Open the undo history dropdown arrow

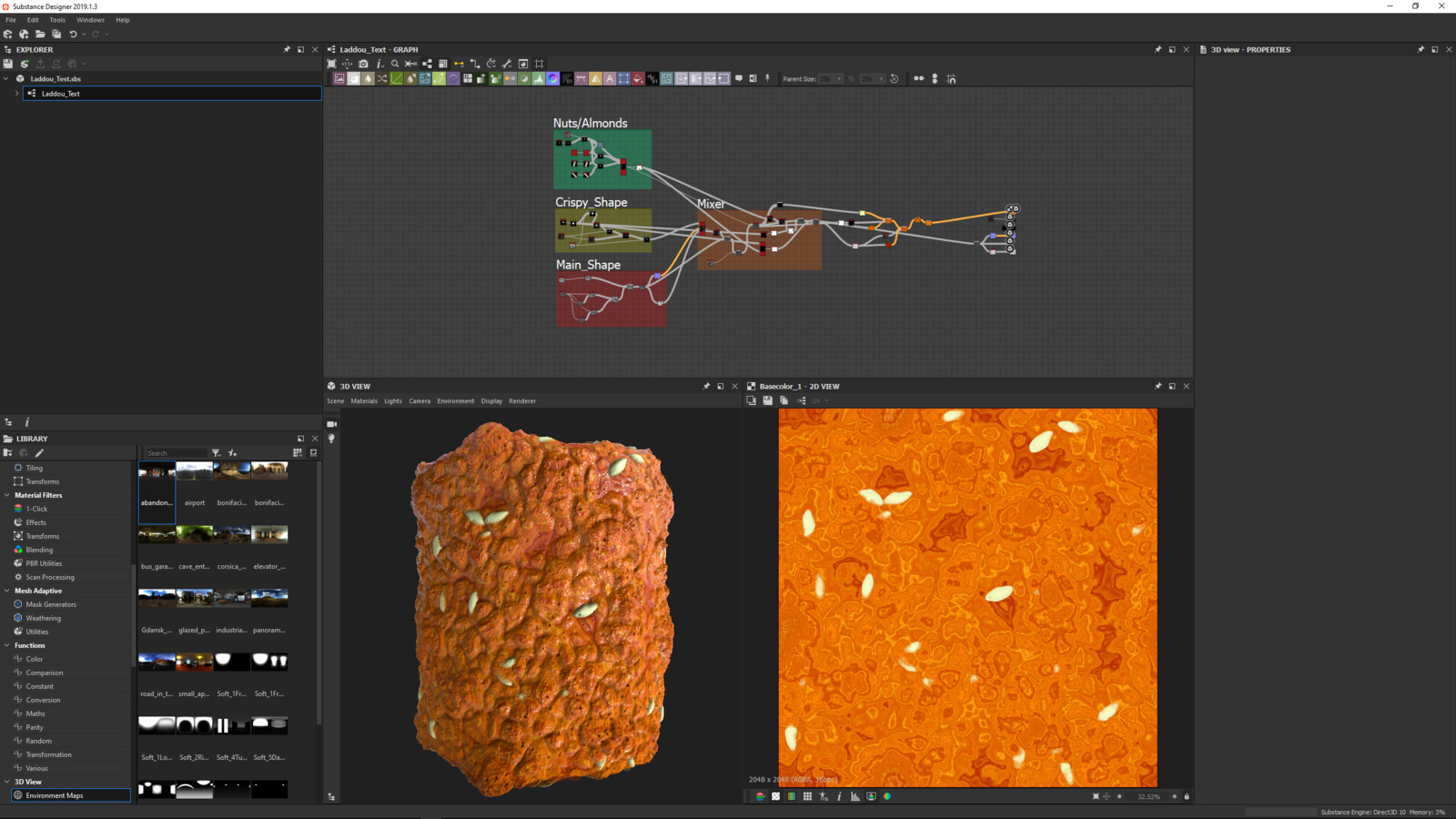(x=84, y=35)
